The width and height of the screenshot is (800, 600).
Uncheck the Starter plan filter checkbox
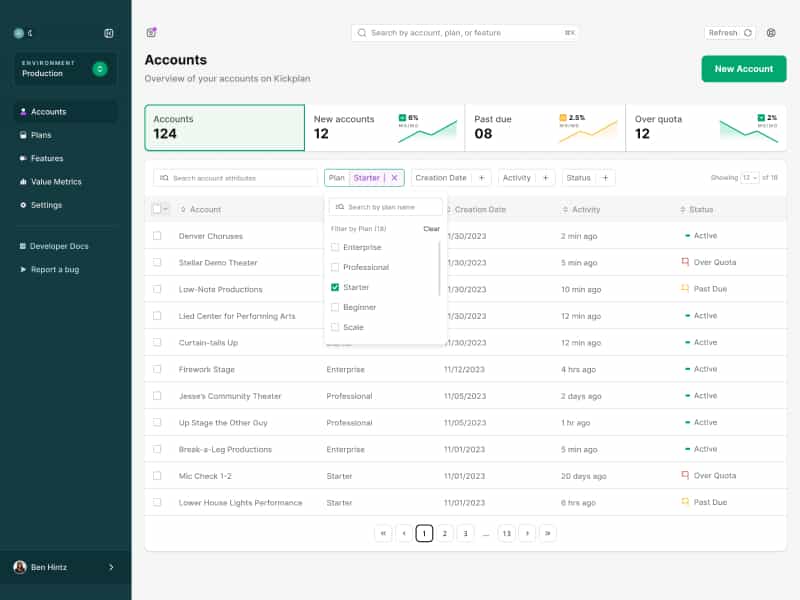[x=335, y=287]
